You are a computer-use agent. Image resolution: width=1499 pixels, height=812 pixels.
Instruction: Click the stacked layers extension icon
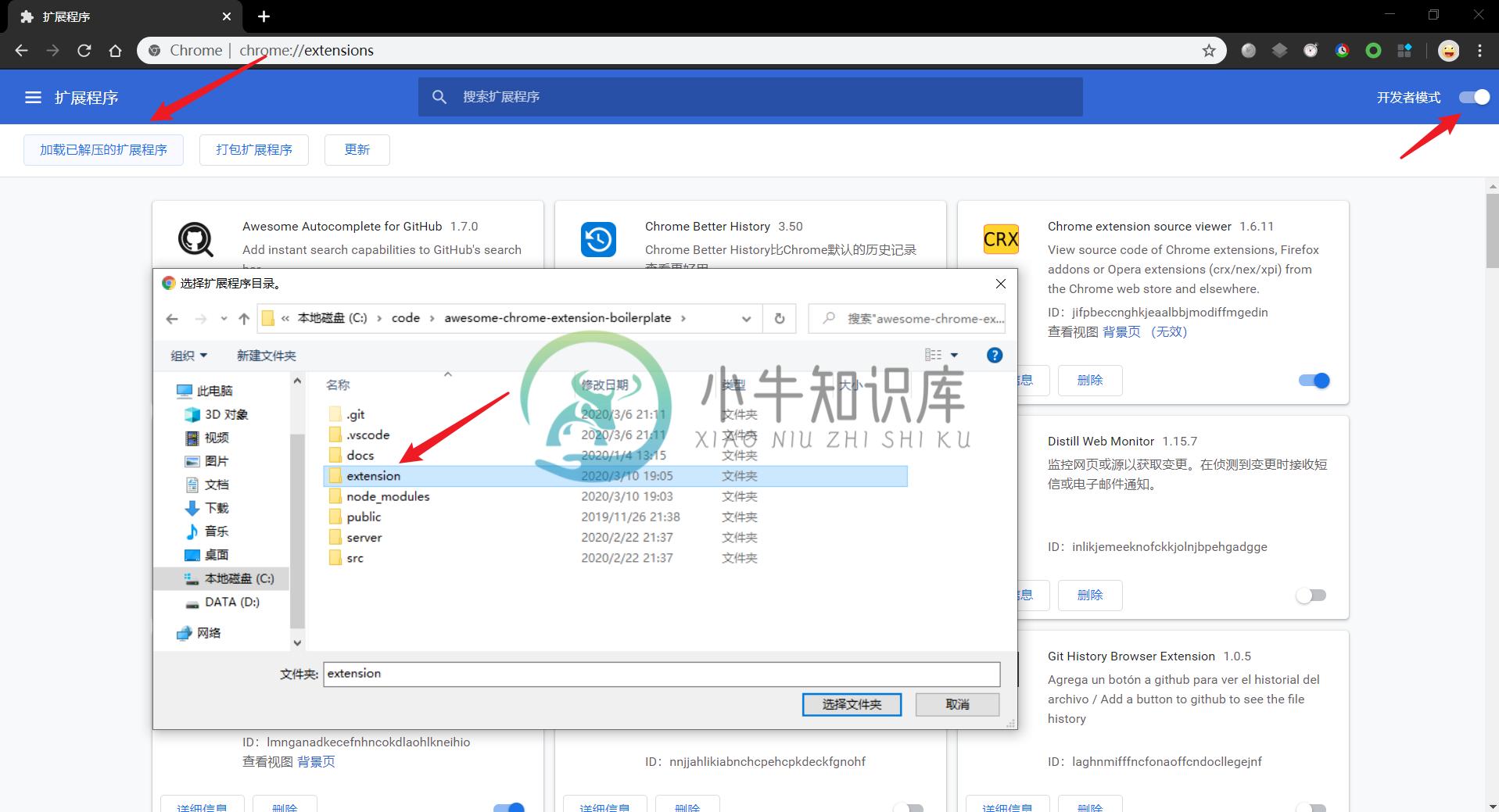pyautogui.click(x=1279, y=51)
